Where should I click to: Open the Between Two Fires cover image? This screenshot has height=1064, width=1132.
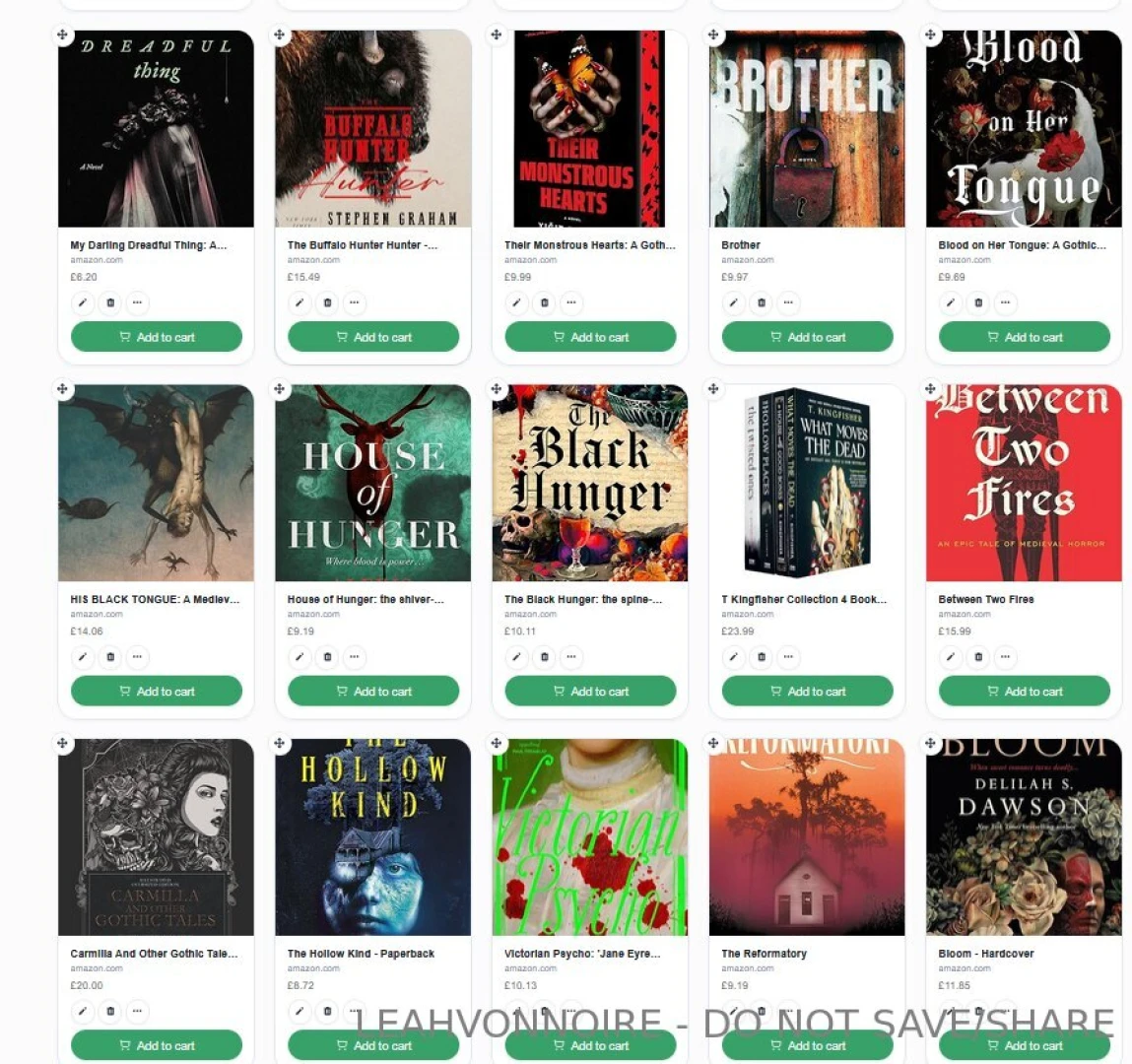pyautogui.click(x=1024, y=483)
